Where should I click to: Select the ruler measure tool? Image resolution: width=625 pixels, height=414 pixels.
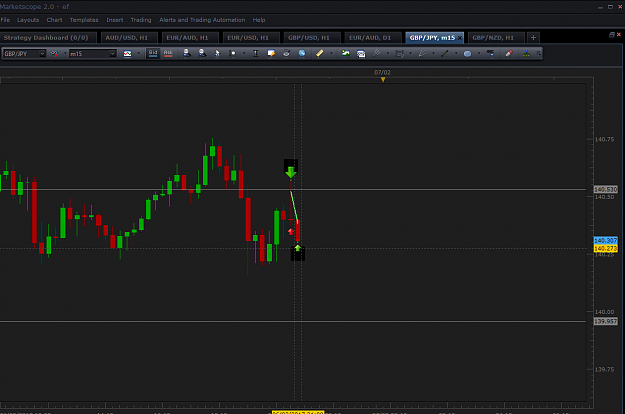(320, 53)
